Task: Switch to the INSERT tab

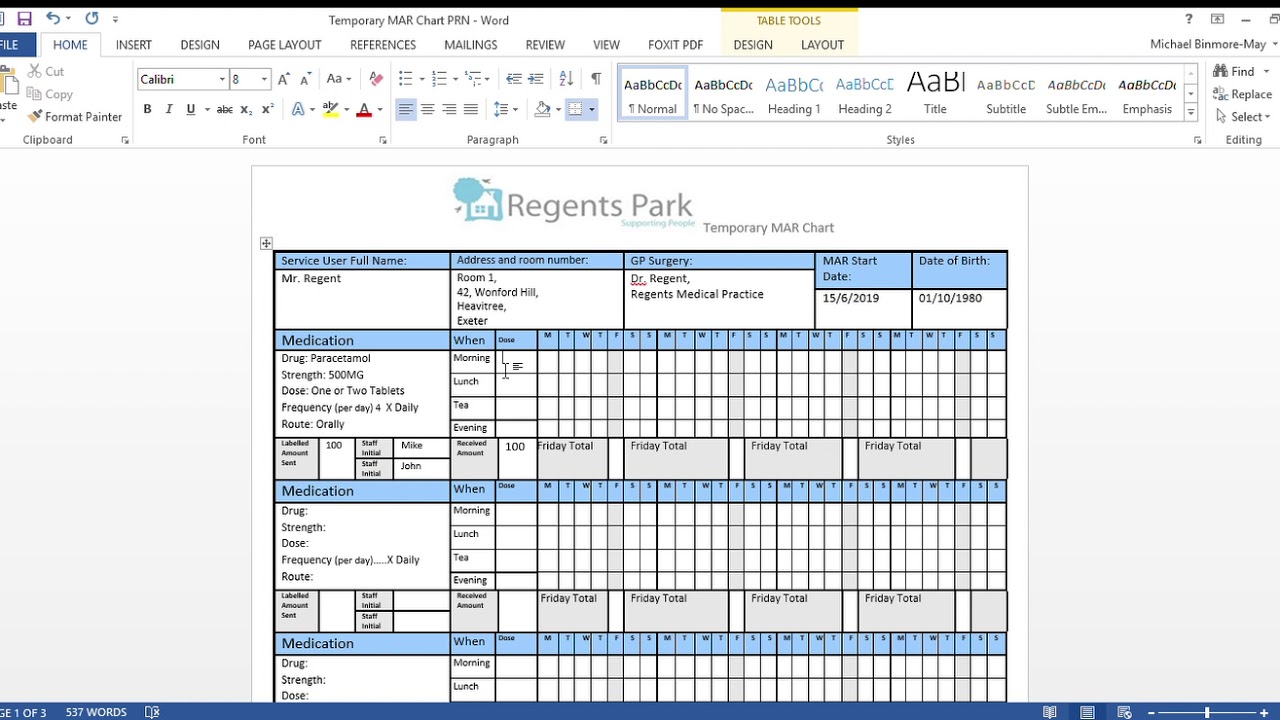Action: pos(134,45)
